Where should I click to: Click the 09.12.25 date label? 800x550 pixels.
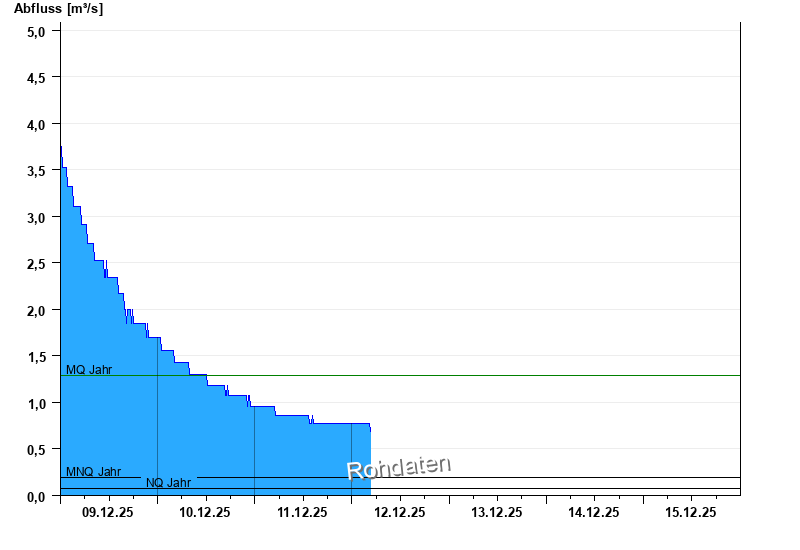[108, 512]
